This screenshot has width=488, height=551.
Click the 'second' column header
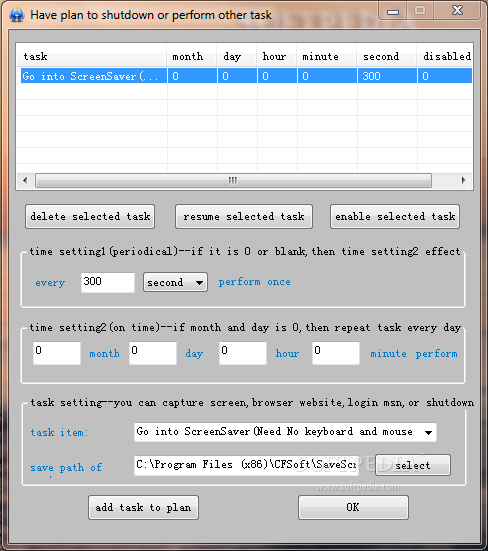(387, 56)
